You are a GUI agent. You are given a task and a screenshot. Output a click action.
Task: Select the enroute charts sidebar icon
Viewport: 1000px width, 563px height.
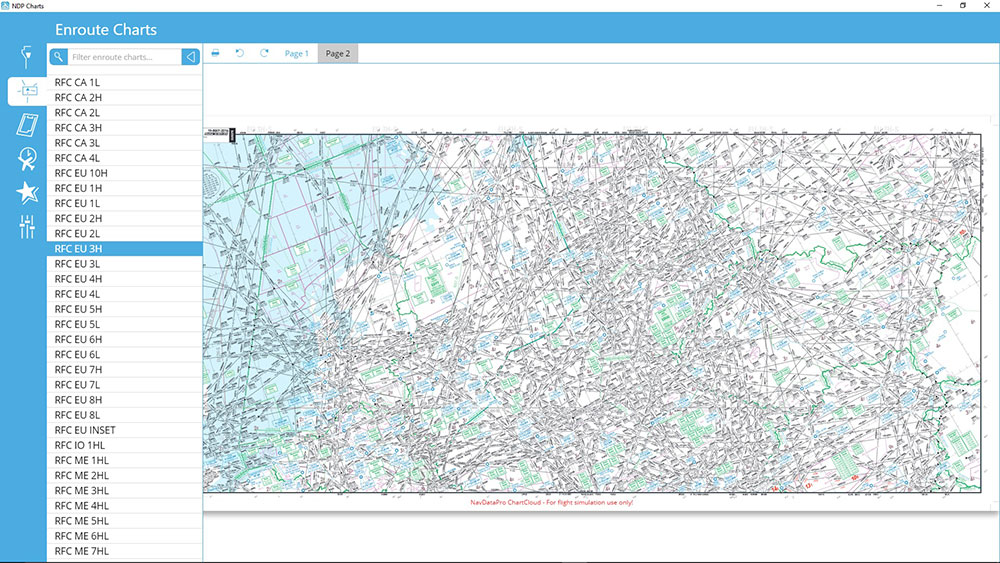click(x=27, y=91)
